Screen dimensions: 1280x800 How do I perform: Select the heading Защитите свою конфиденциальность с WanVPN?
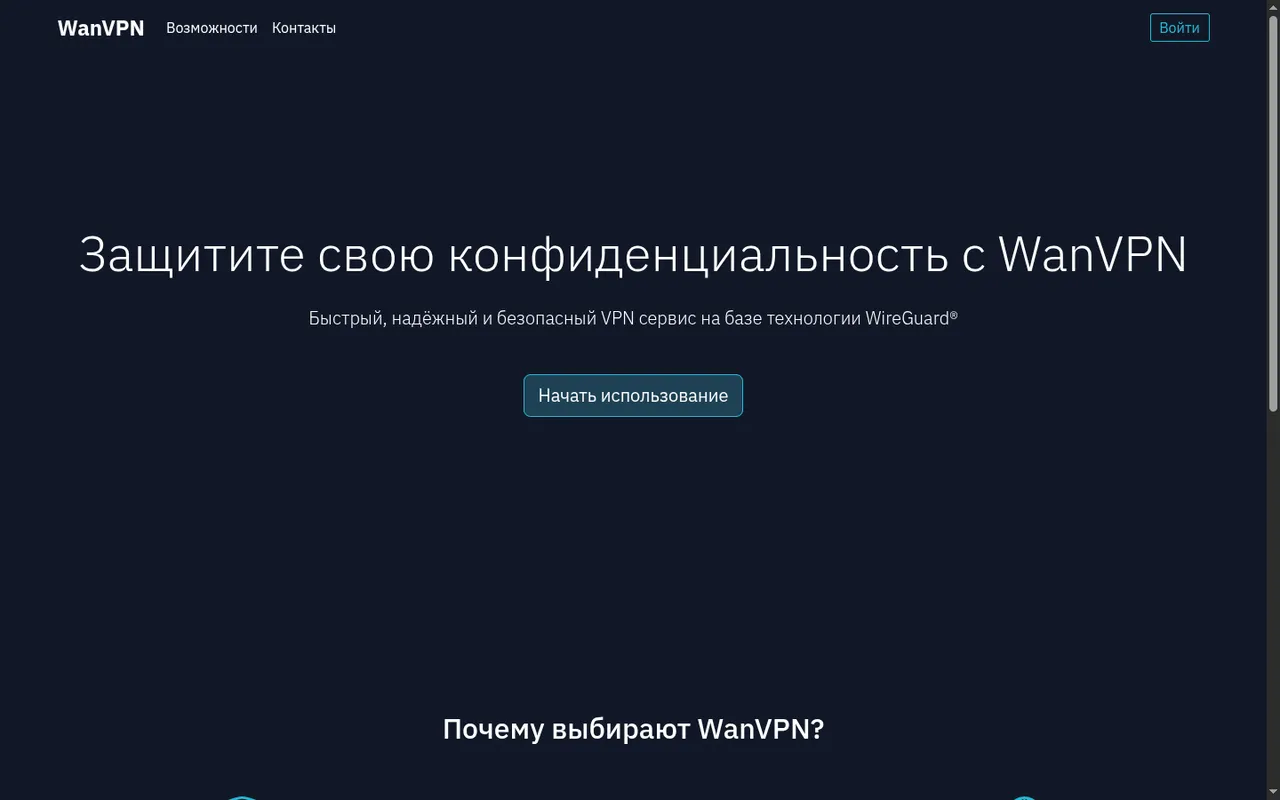(x=633, y=254)
